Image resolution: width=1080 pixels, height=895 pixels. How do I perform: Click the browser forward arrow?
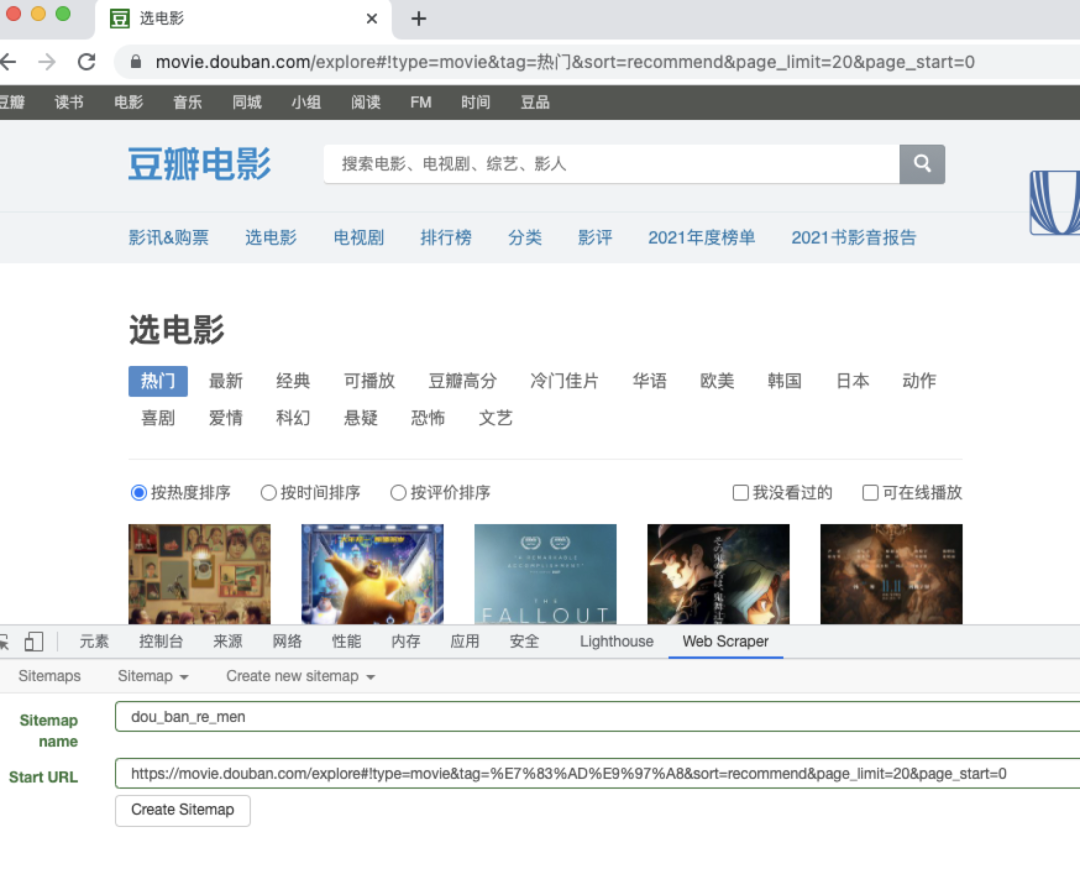pyautogui.click(x=47, y=62)
